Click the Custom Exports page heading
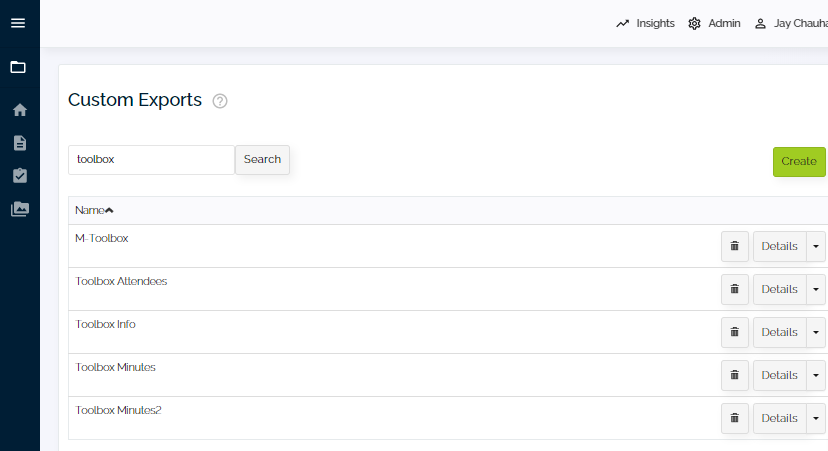The image size is (828, 451). (x=135, y=100)
